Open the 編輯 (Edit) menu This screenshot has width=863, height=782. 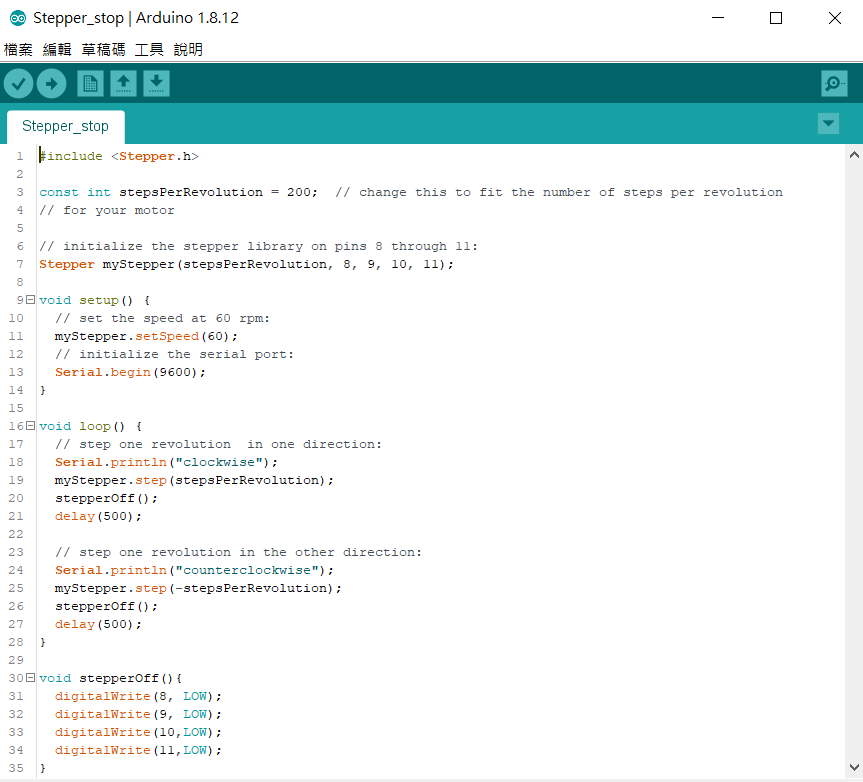pyautogui.click(x=57, y=49)
